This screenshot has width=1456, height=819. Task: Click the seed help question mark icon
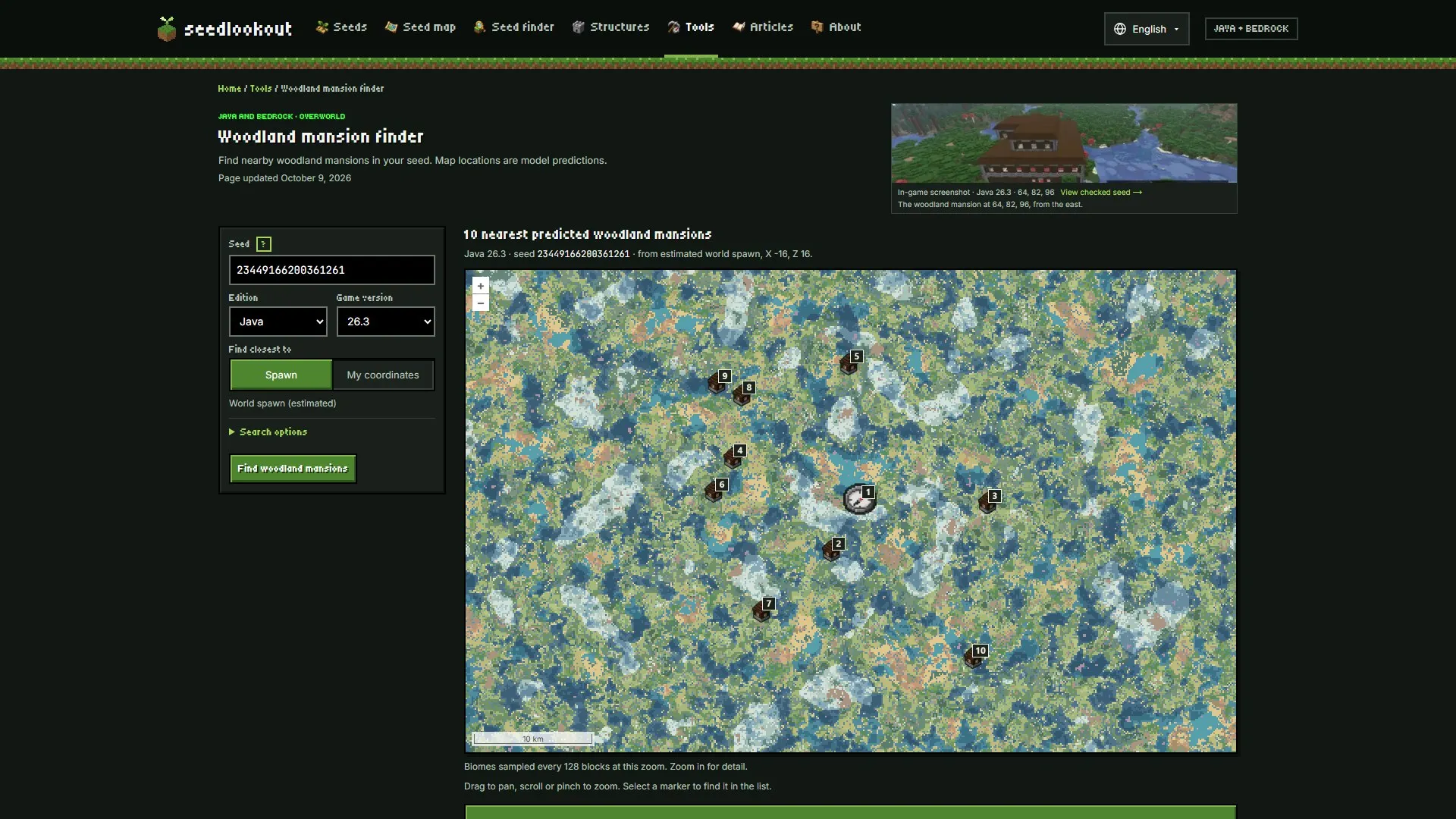(x=263, y=244)
